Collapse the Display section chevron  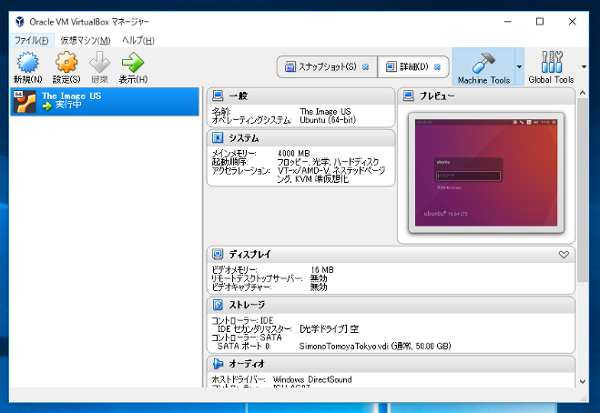pyautogui.click(x=563, y=255)
